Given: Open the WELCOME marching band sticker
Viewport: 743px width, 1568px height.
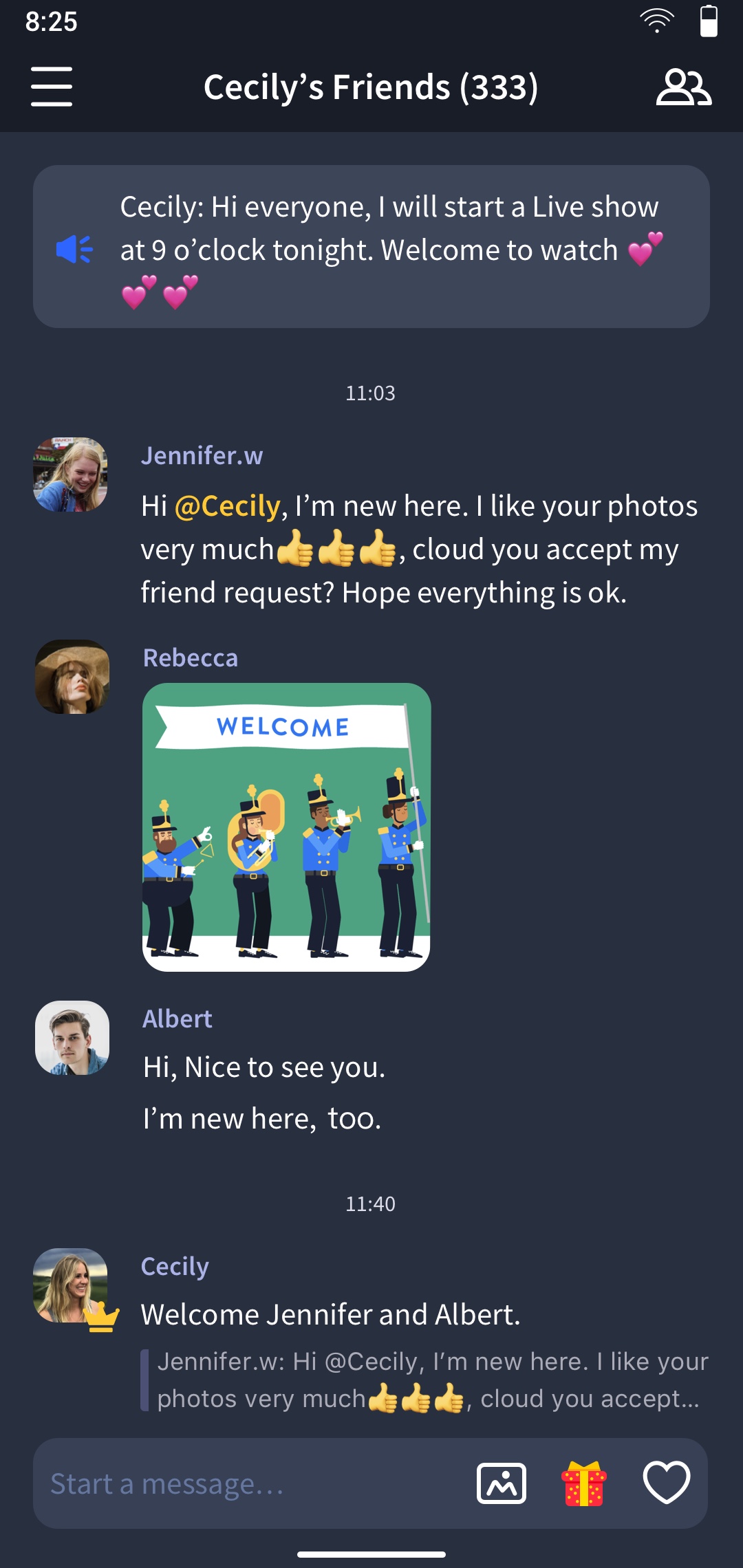Looking at the screenshot, I should pyautogui.click(x=286, y=827).
